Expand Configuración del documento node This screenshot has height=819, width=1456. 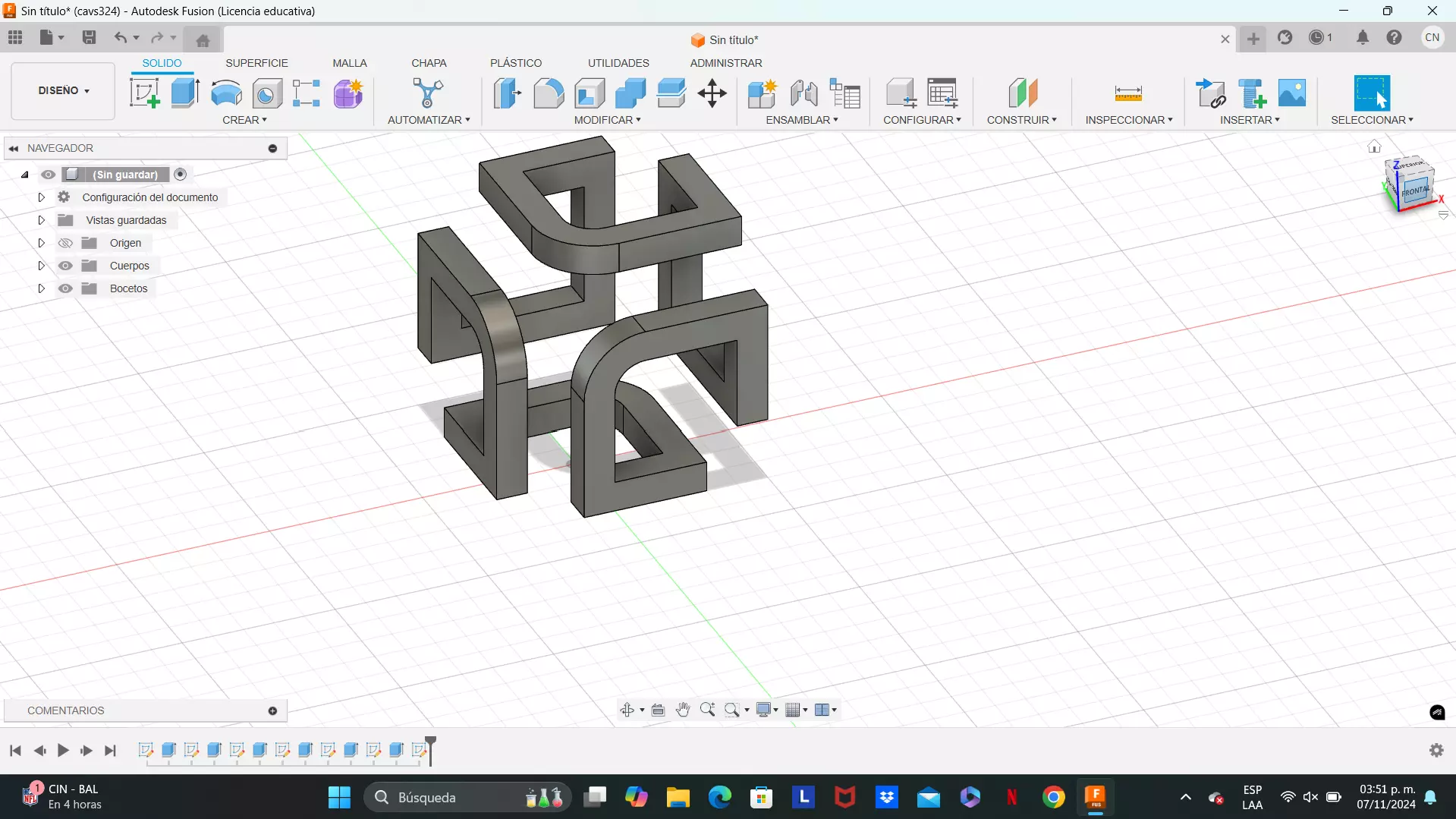click(42, 197)
